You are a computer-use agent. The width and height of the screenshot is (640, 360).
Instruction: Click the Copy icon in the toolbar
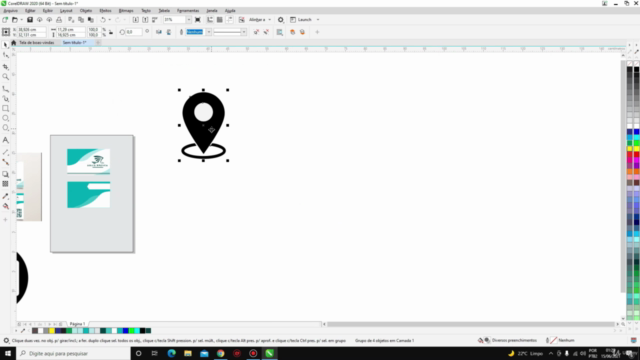(81, 20)
